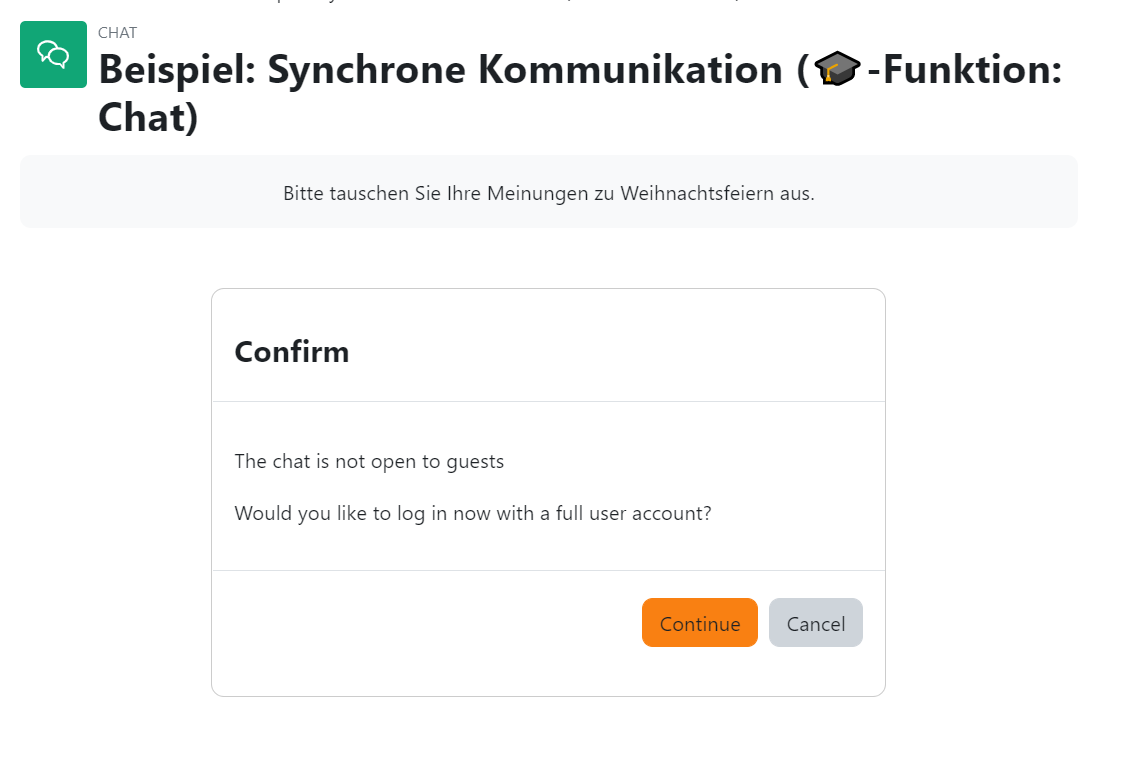
Task: Click "-Funktion:" in the heading
Action: [x=965, y=70]
